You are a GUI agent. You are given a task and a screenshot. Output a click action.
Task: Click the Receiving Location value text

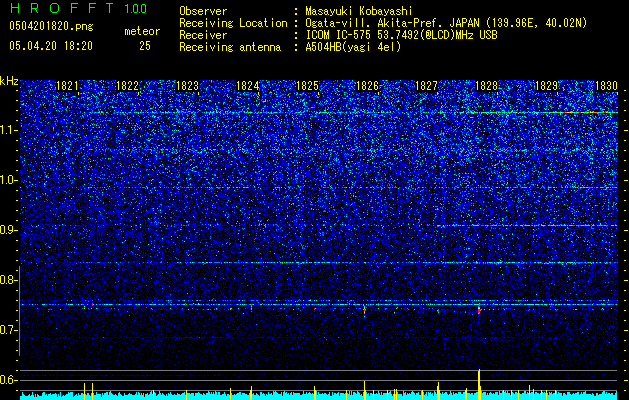click(446, 23)
